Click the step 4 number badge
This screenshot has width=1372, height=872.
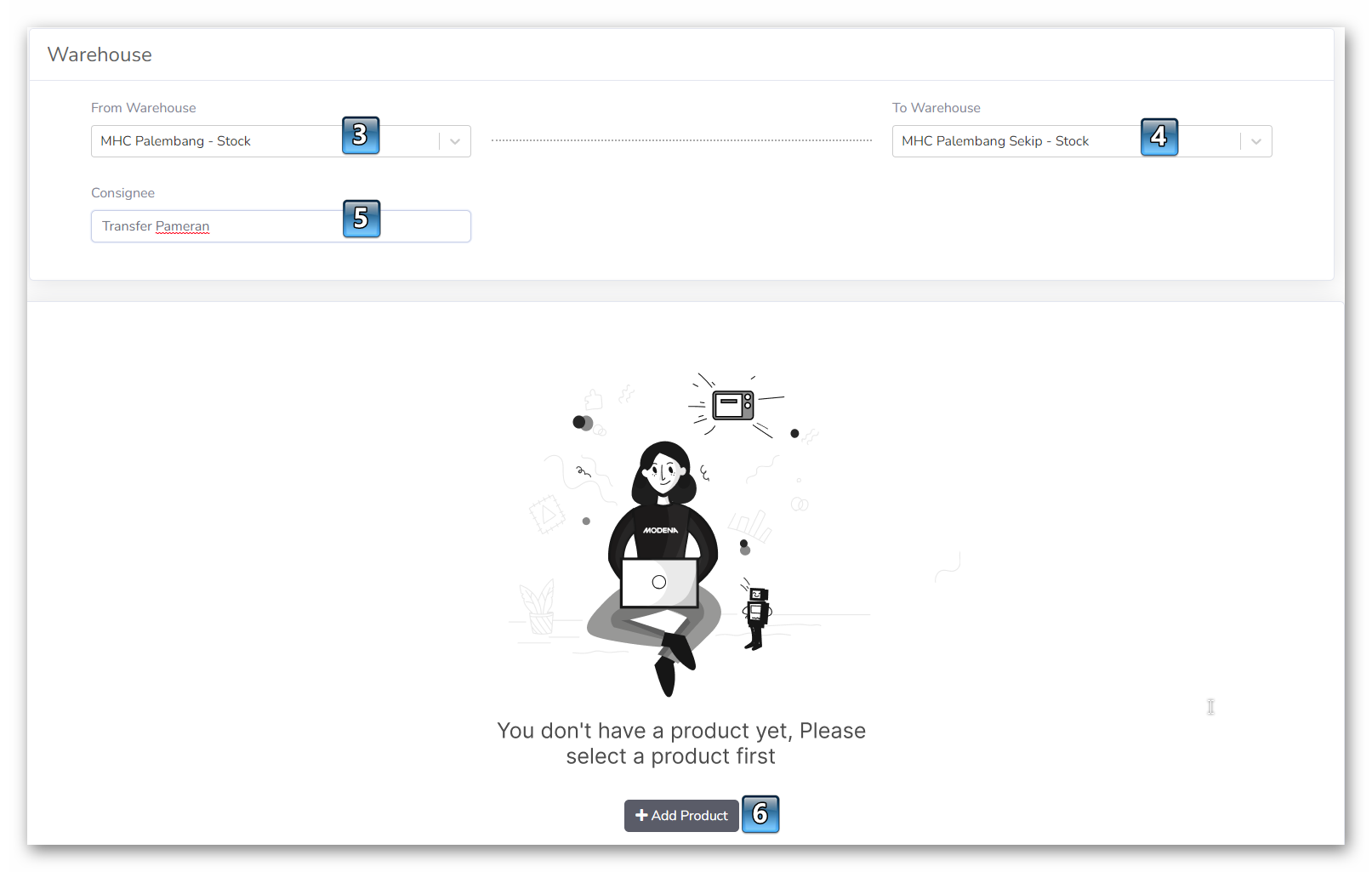(x=1159, y=137)
